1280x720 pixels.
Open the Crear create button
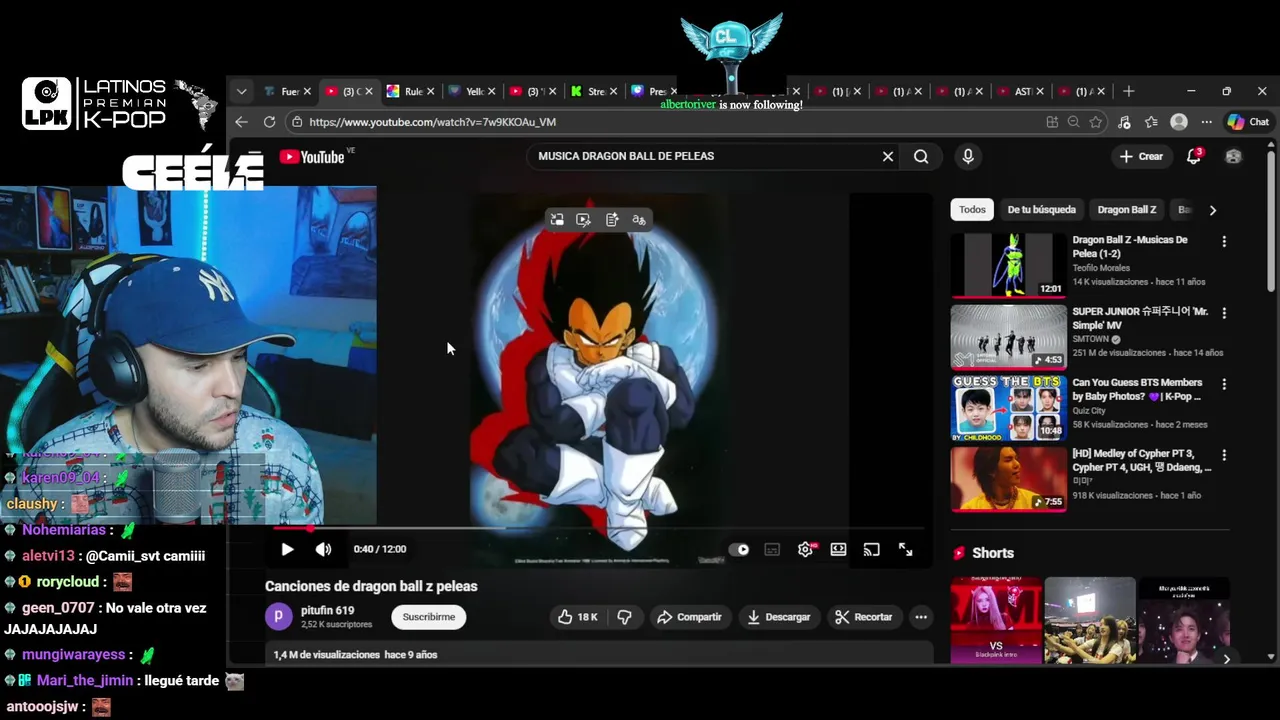coord(1141,156)
